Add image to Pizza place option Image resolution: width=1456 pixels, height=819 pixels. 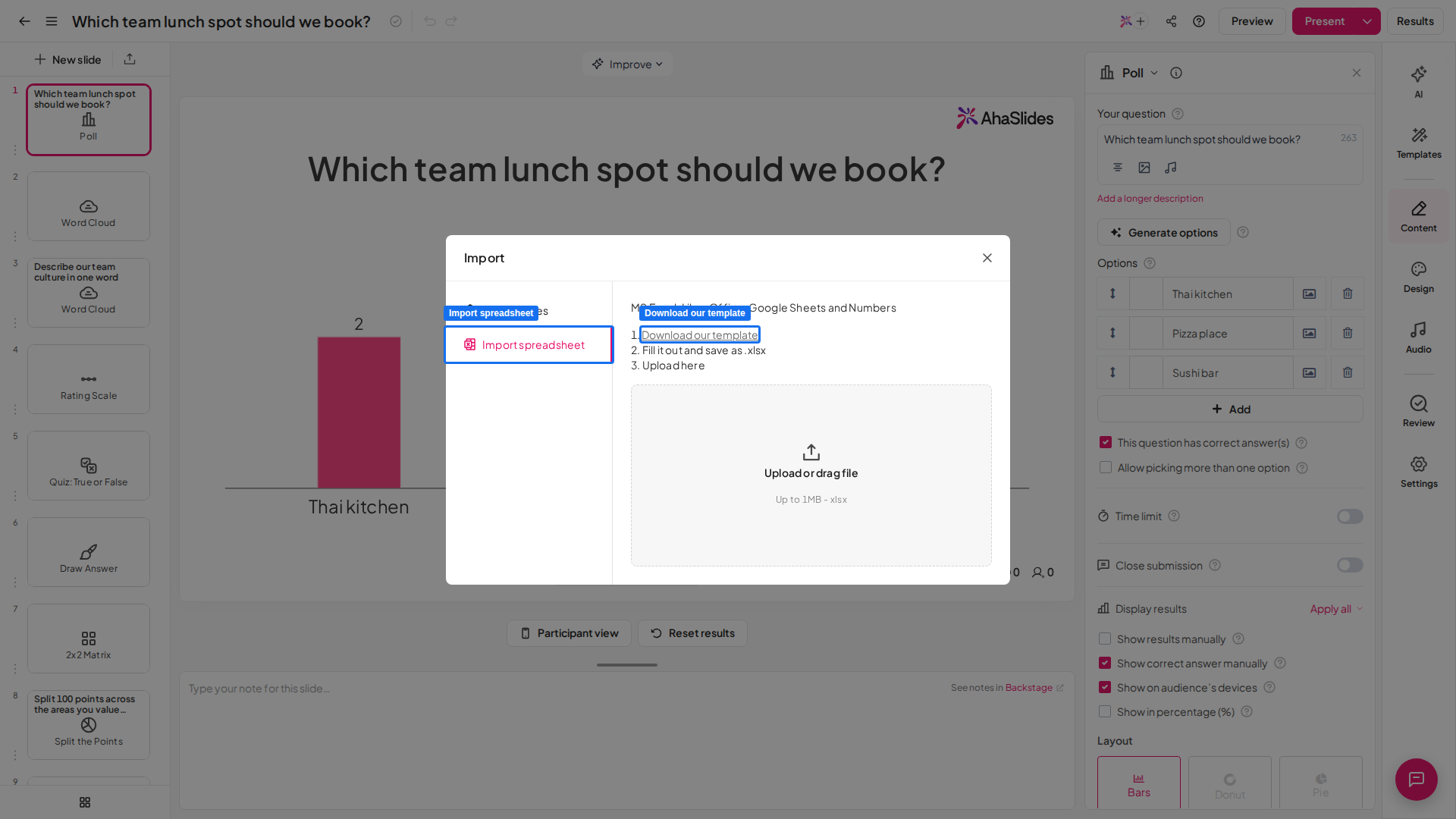pyautogui.click(x=1310, y=333)
